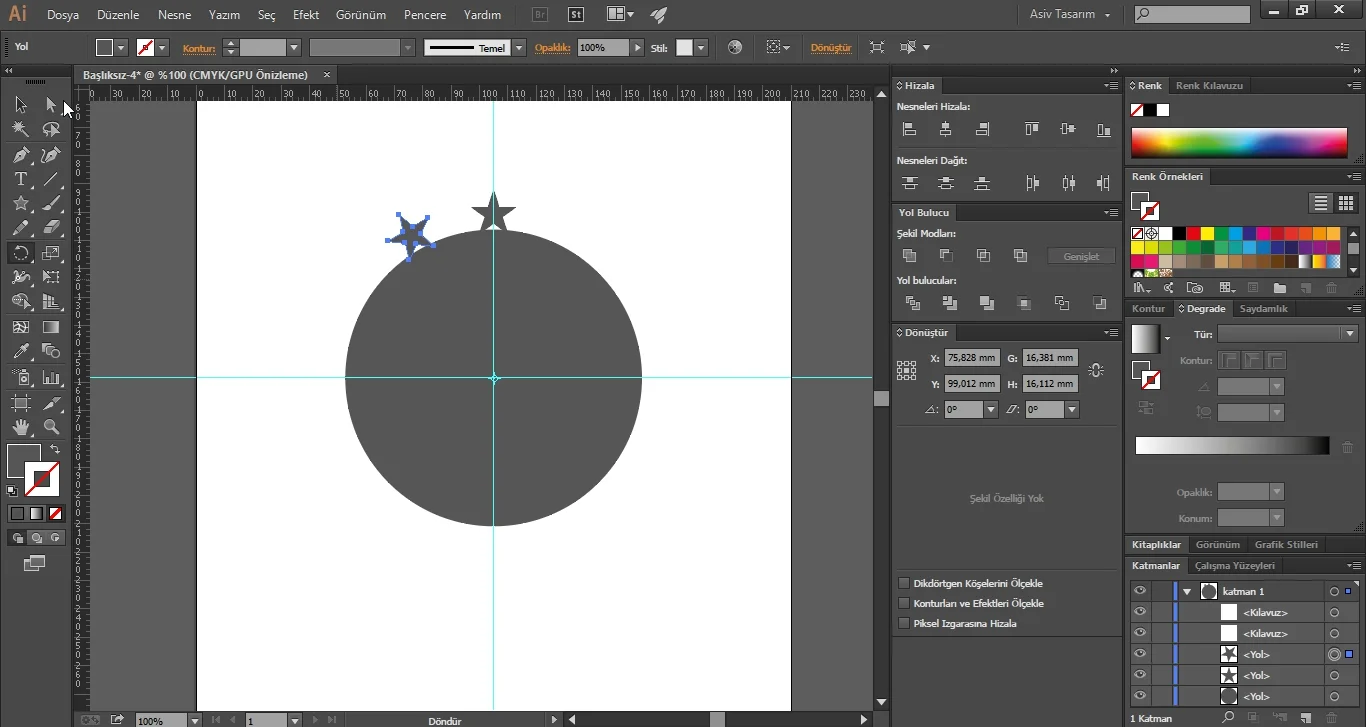Open shear angle dropdown in Dönüştür

[1072, 409]
